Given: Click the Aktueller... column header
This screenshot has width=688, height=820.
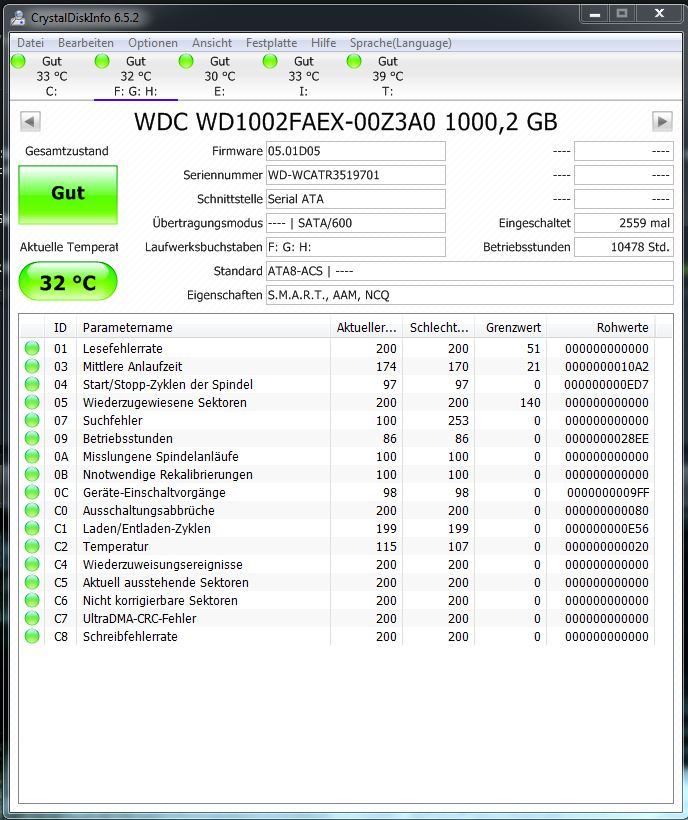Looking at the screenshot, I should tap(366, 328).
